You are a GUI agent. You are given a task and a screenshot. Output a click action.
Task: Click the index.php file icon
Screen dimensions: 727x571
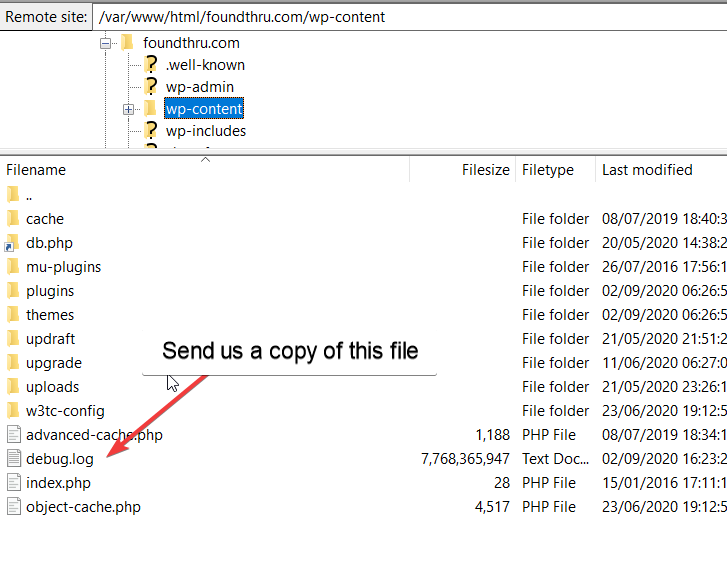[x=14, y=483]
